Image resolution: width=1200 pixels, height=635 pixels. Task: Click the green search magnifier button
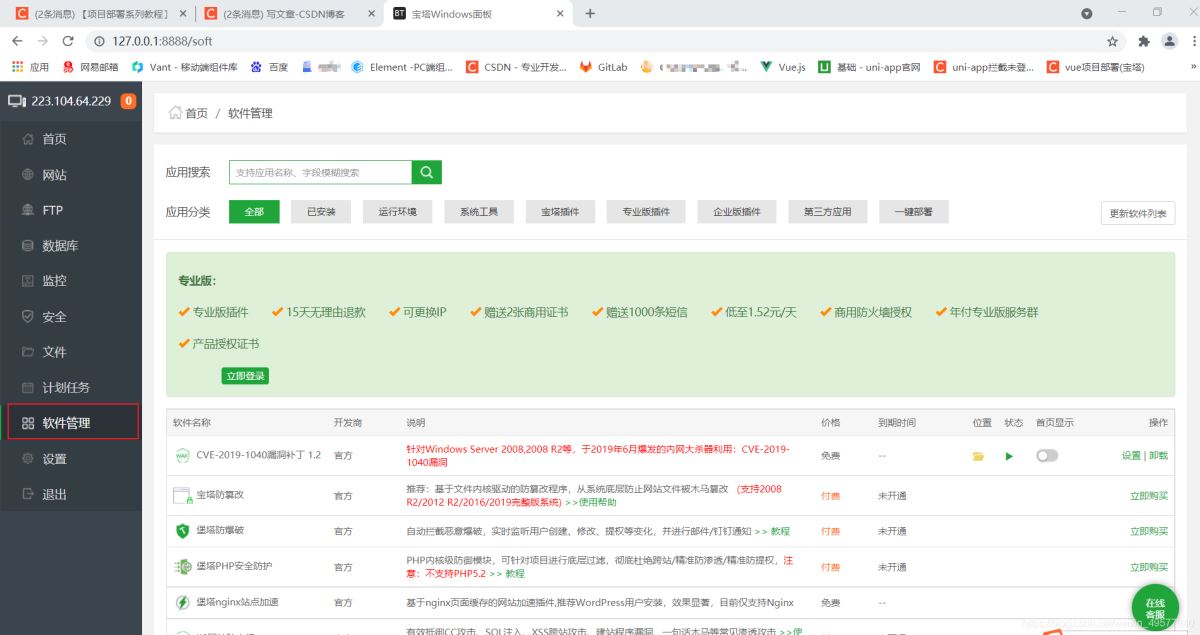pos(426,172)
